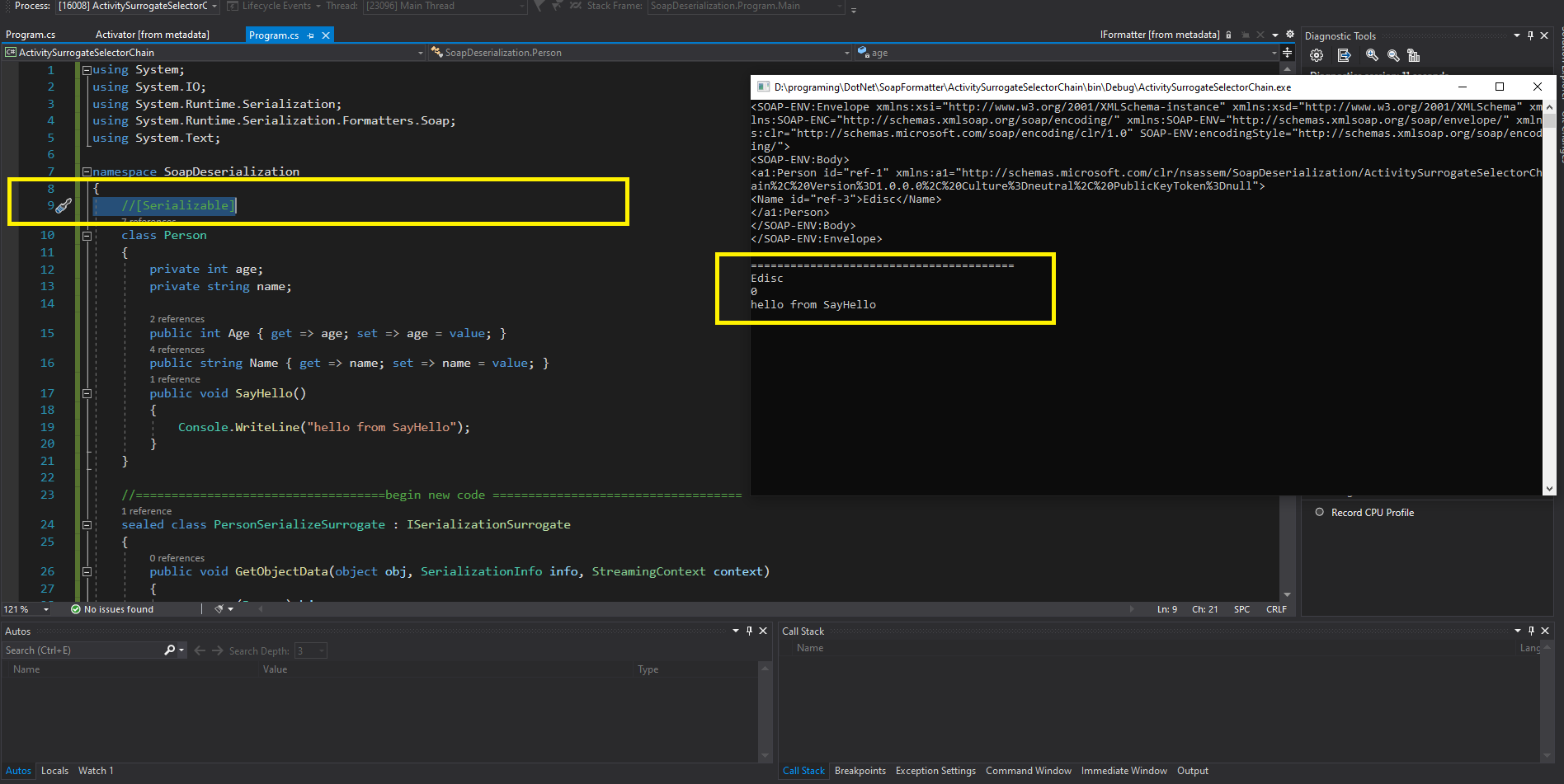Screen dimensions: 1564x784
Task: Show the open documents list arrow
Action: (1275, 35)
